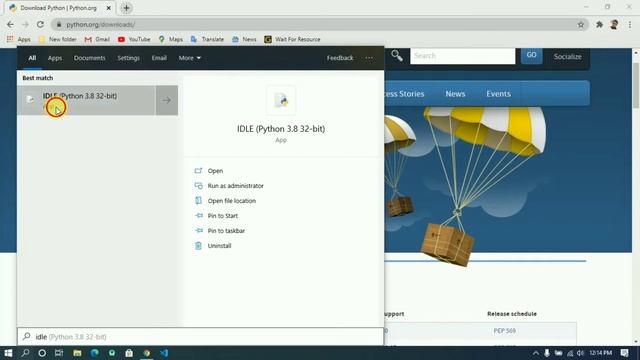Switch to Documents search filter
Viewport: 640px width, 360px height.
click(x=89, y=58)
